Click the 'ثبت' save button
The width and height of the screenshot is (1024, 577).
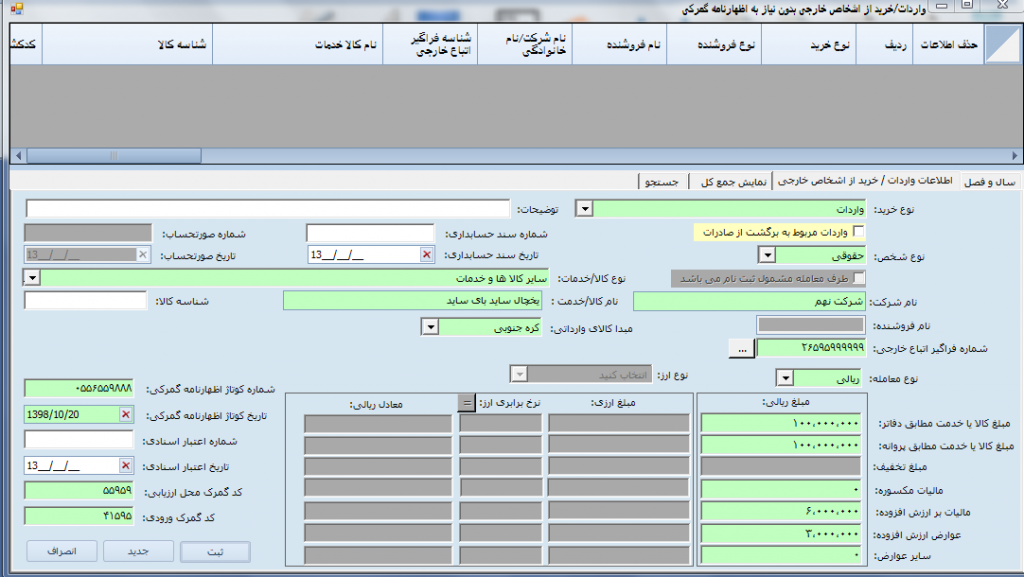coord(215,552)
